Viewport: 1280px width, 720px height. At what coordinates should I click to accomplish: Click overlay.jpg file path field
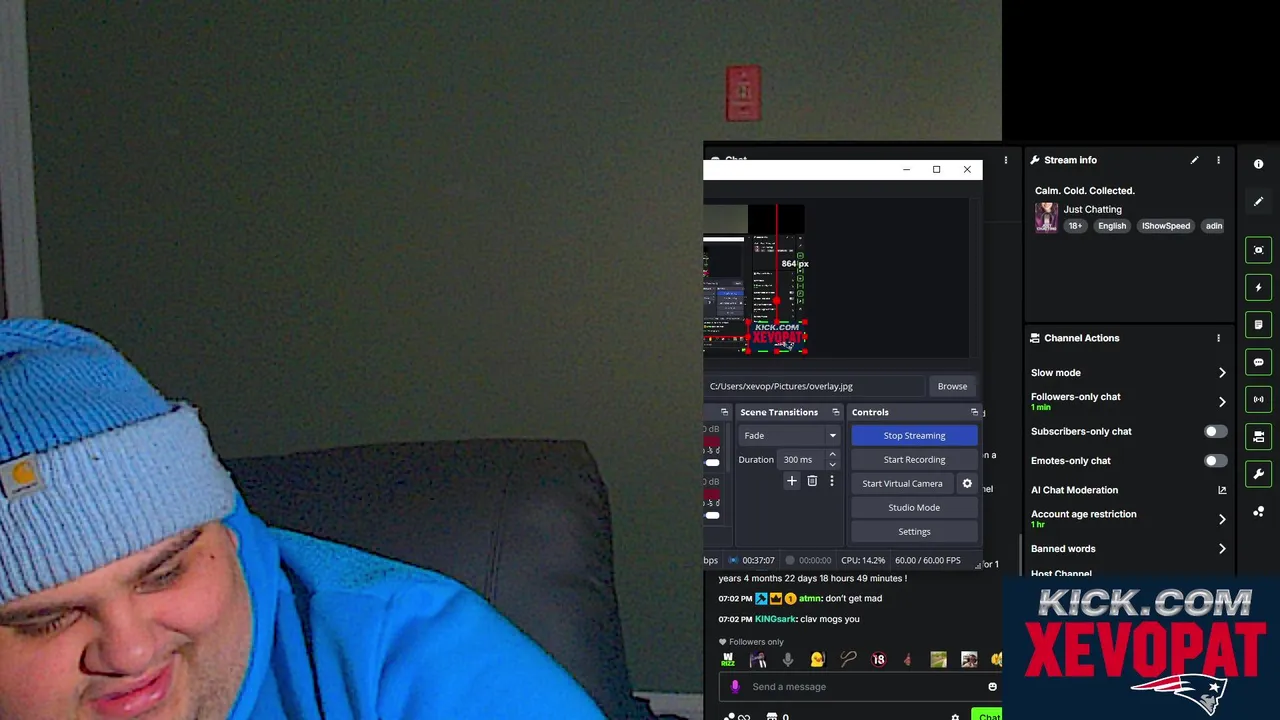(814, 387)
